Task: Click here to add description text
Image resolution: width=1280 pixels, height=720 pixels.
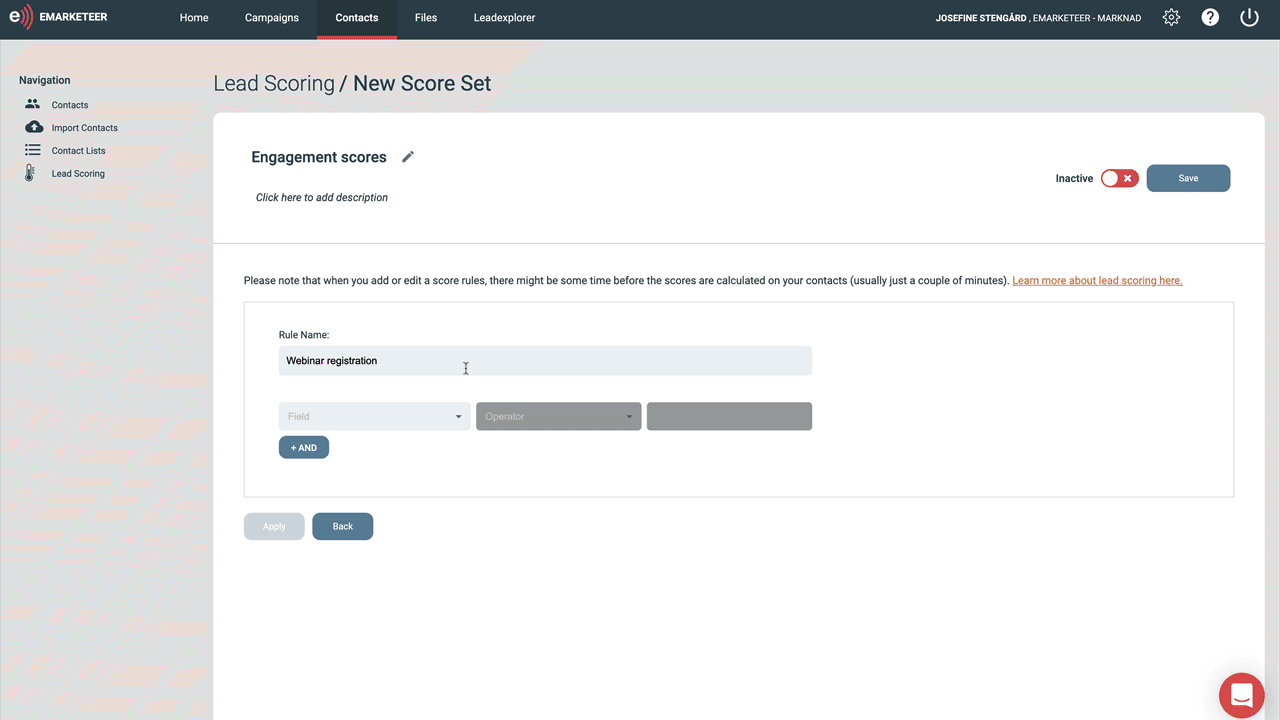Action: (322, 198)
